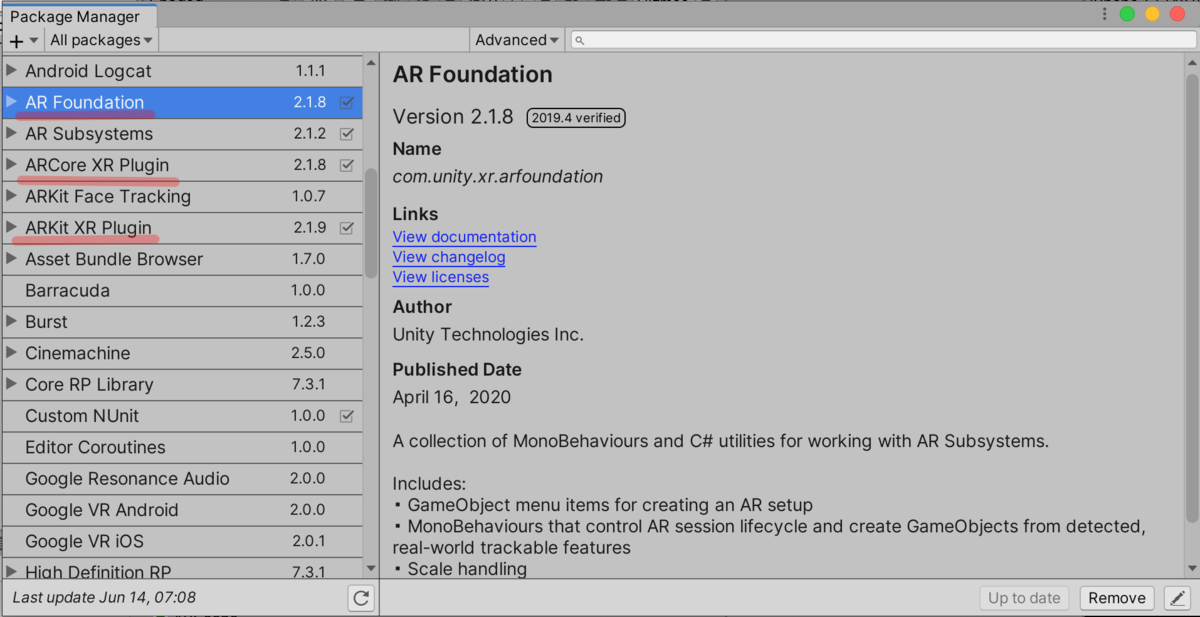1200x617 pixels.
Task: Click the green window button
Action: 1127,14
